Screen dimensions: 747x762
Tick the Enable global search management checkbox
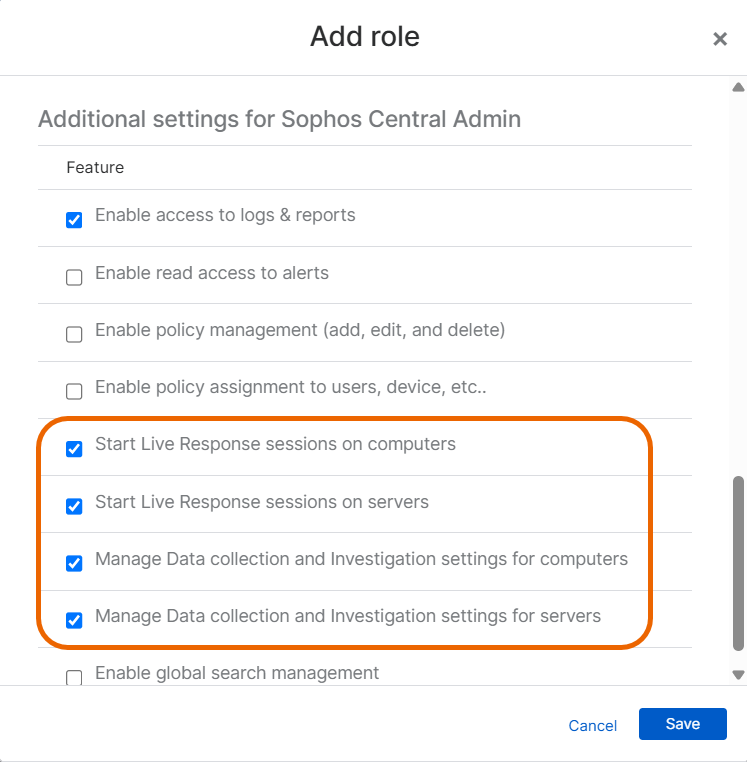(x=74, y=677)
